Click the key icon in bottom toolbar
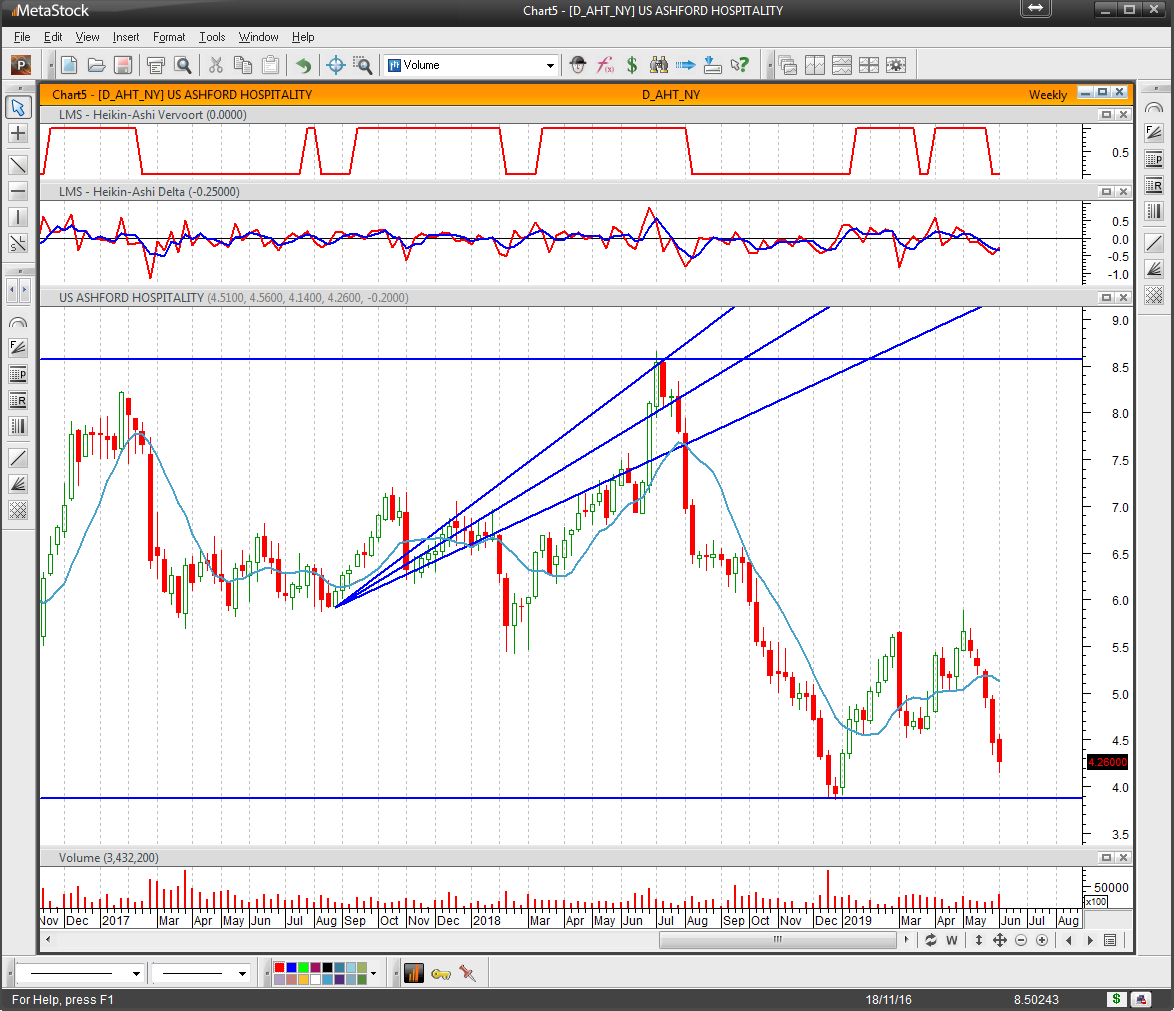The width and height of the screenshot is (1174, 1011). pos(441,974)
